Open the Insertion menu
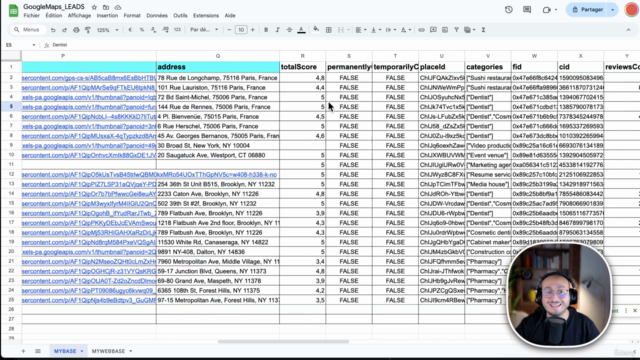The height and width of the screenshot is (360, 640). 107,16
